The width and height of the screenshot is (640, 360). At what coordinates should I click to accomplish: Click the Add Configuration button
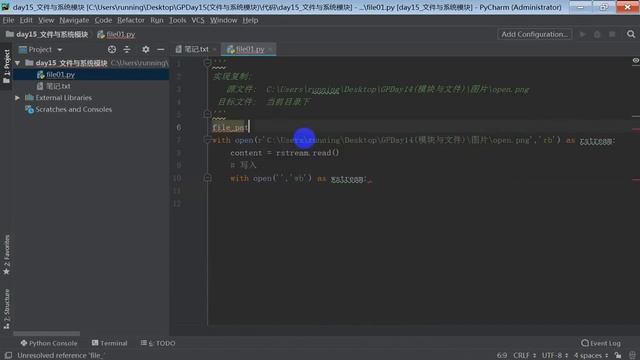pyautogui.click(x=534, y=34)
